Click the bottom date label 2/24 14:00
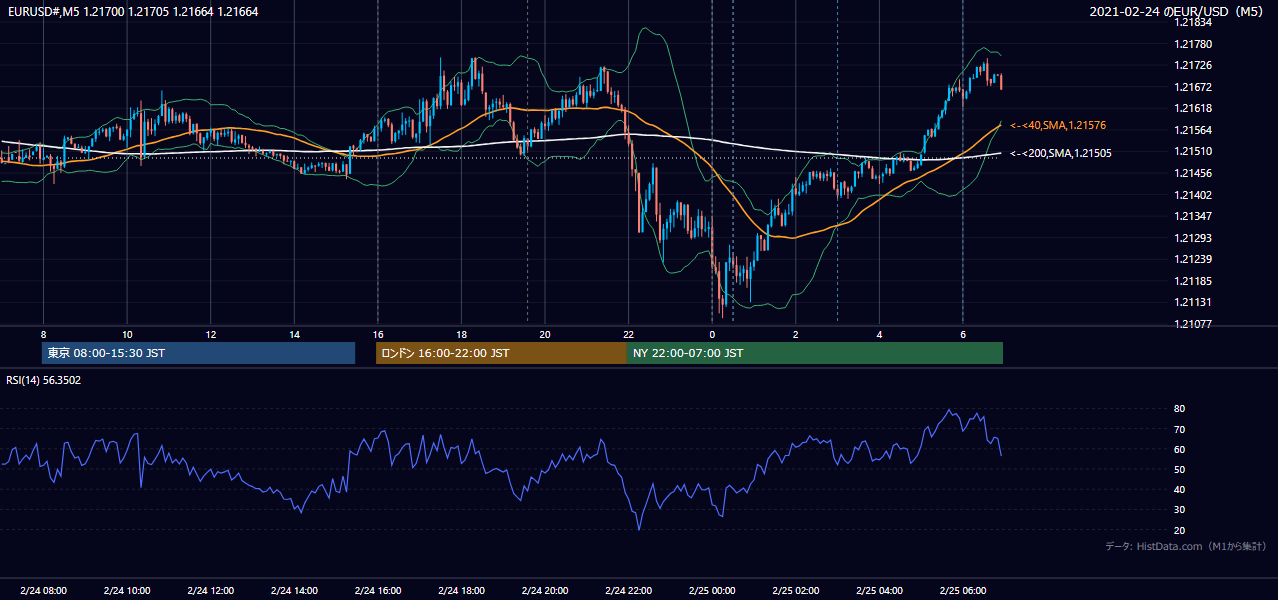Viewport: 1278px width, 600px height. [x=294, y=591]
